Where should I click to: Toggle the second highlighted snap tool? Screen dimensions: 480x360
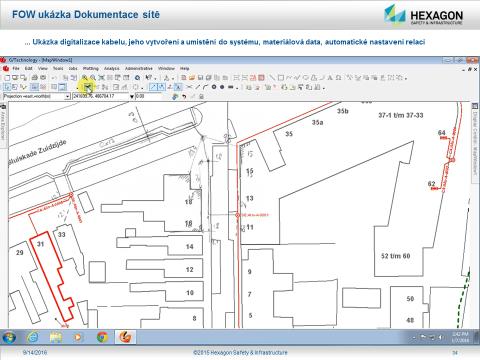coord(161,87)
